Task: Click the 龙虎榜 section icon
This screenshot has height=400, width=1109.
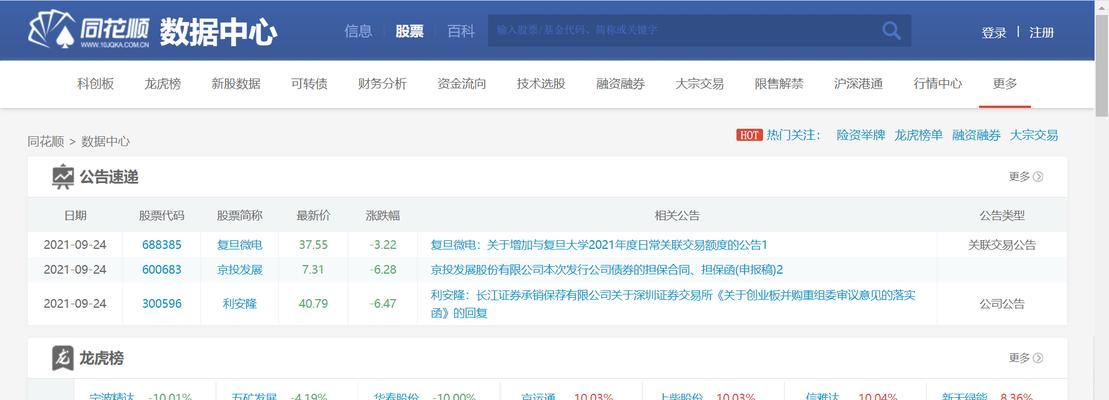Action: coord(63,358)
